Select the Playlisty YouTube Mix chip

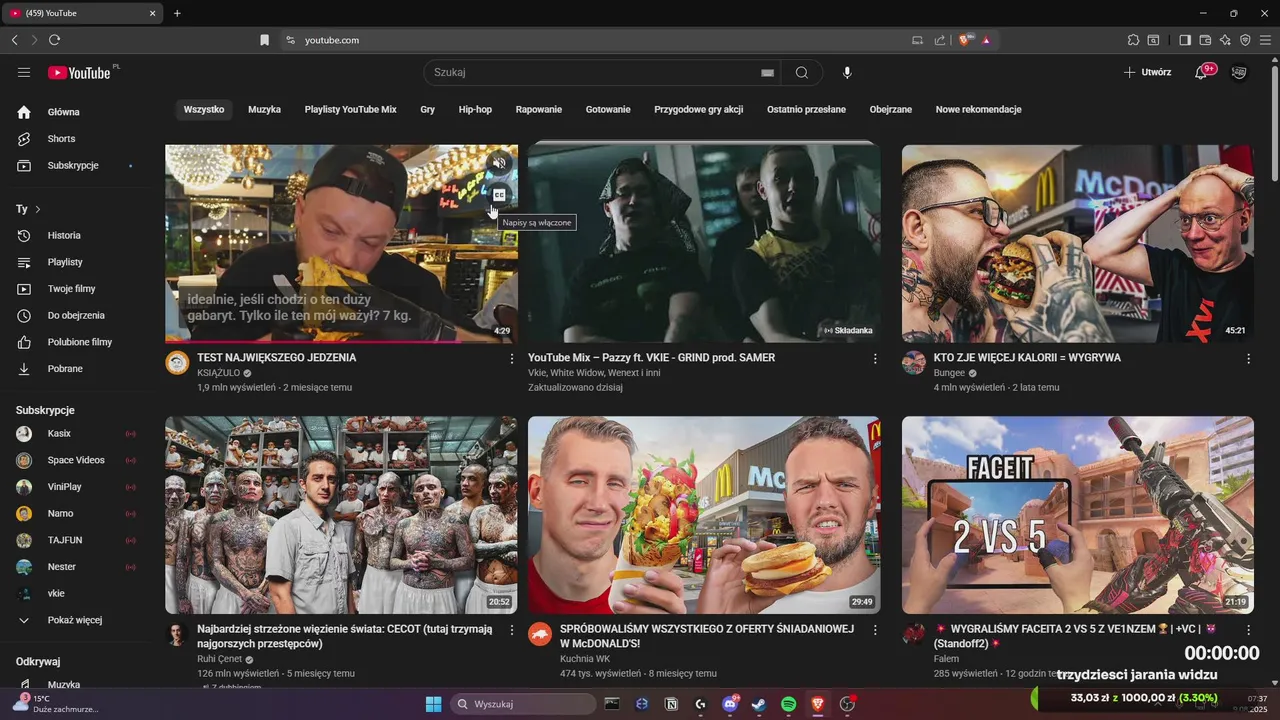tap(351, 109)
